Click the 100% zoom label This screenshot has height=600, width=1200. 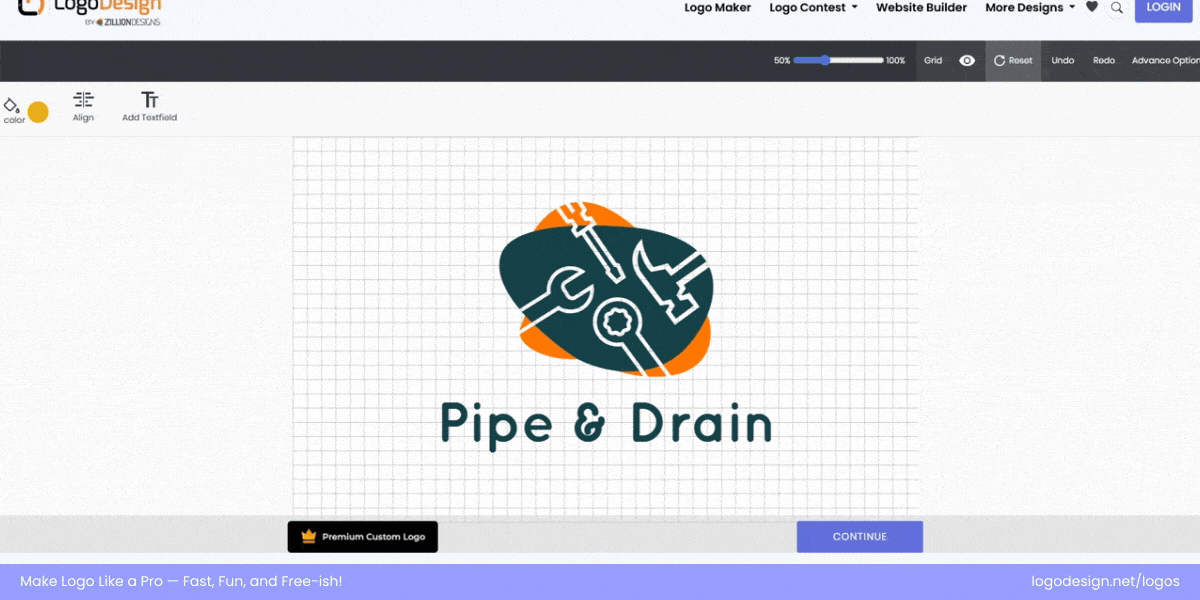[895, 61]
